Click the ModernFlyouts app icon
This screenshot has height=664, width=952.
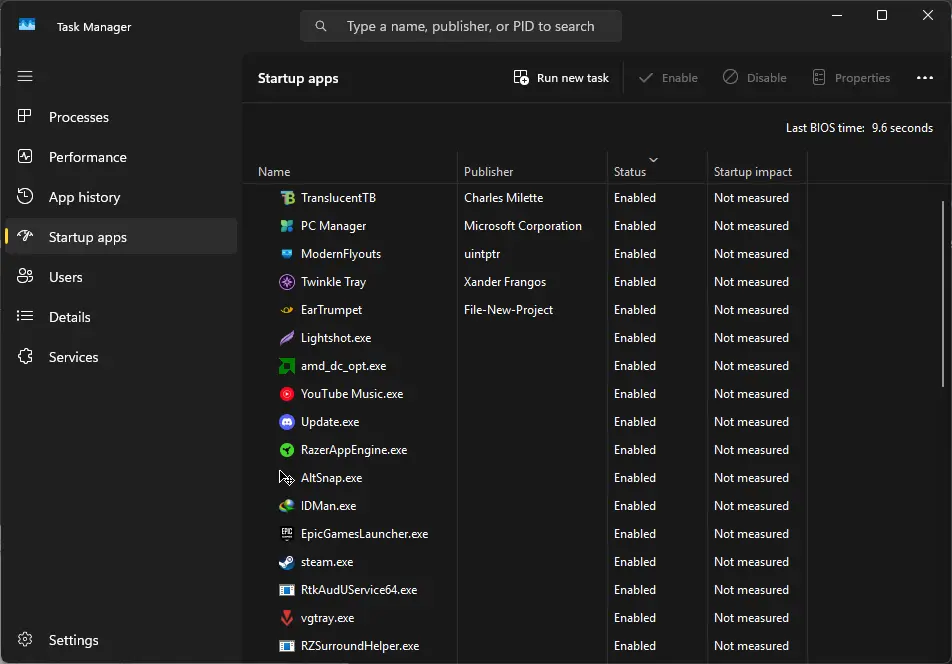pos(287,254)
